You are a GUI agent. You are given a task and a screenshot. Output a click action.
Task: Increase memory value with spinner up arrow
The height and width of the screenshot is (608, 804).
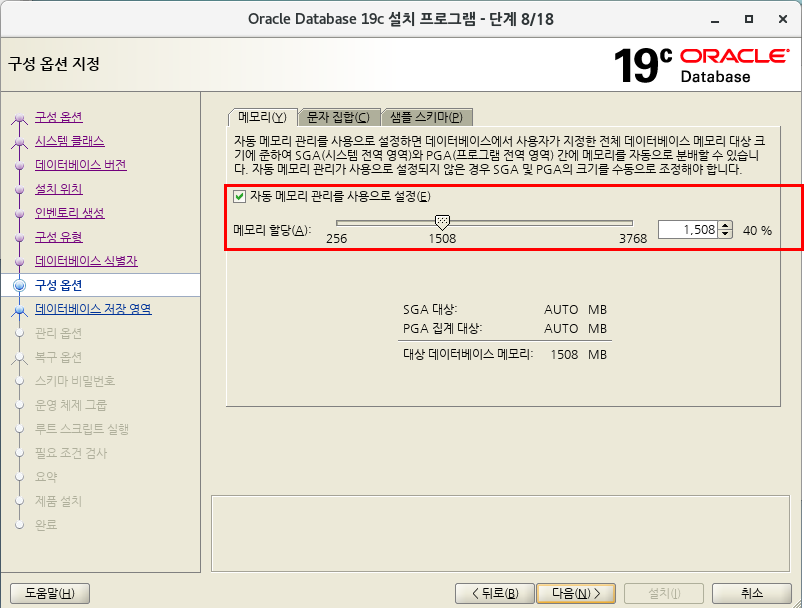[x=725, y=226]
